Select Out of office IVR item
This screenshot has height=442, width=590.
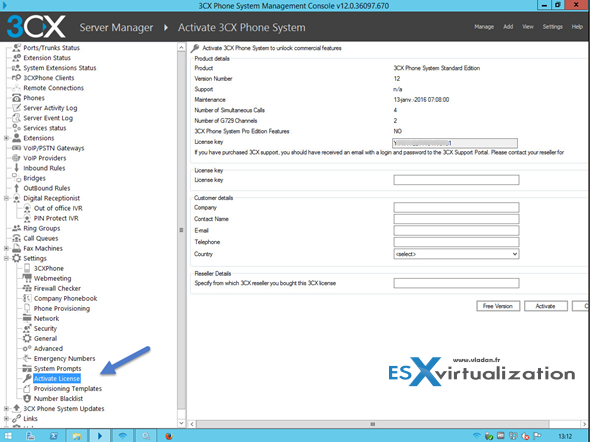click(58, 208)
